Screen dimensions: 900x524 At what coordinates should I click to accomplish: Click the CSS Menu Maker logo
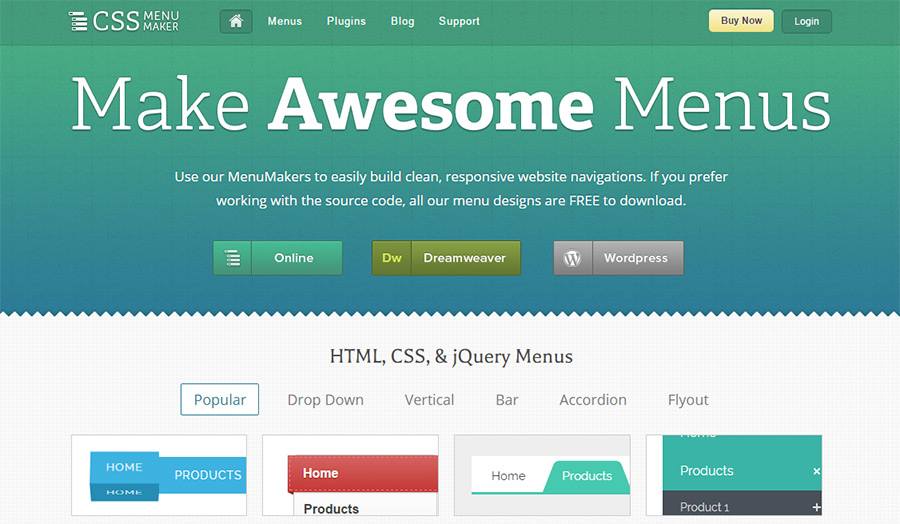[124, 21]
